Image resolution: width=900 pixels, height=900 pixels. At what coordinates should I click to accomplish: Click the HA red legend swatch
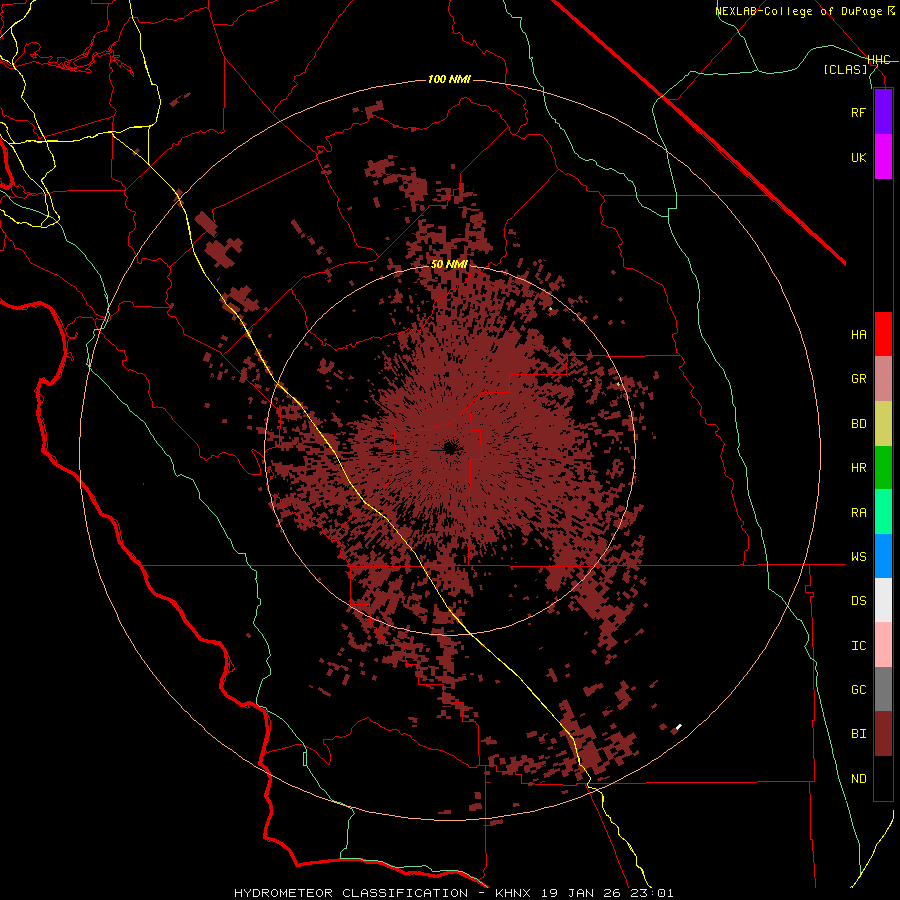coord(883,334)
